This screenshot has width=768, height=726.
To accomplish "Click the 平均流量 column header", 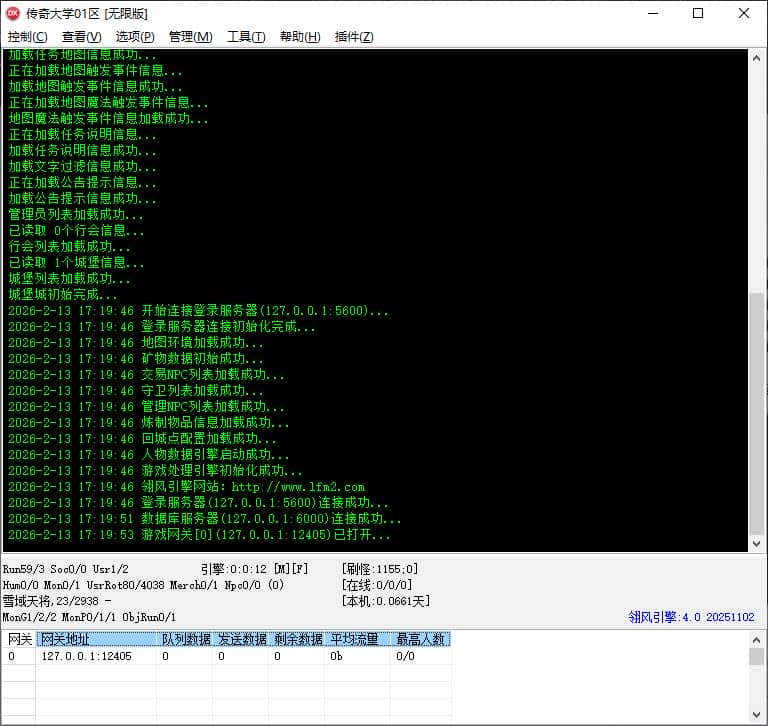I will pos(357,639).
